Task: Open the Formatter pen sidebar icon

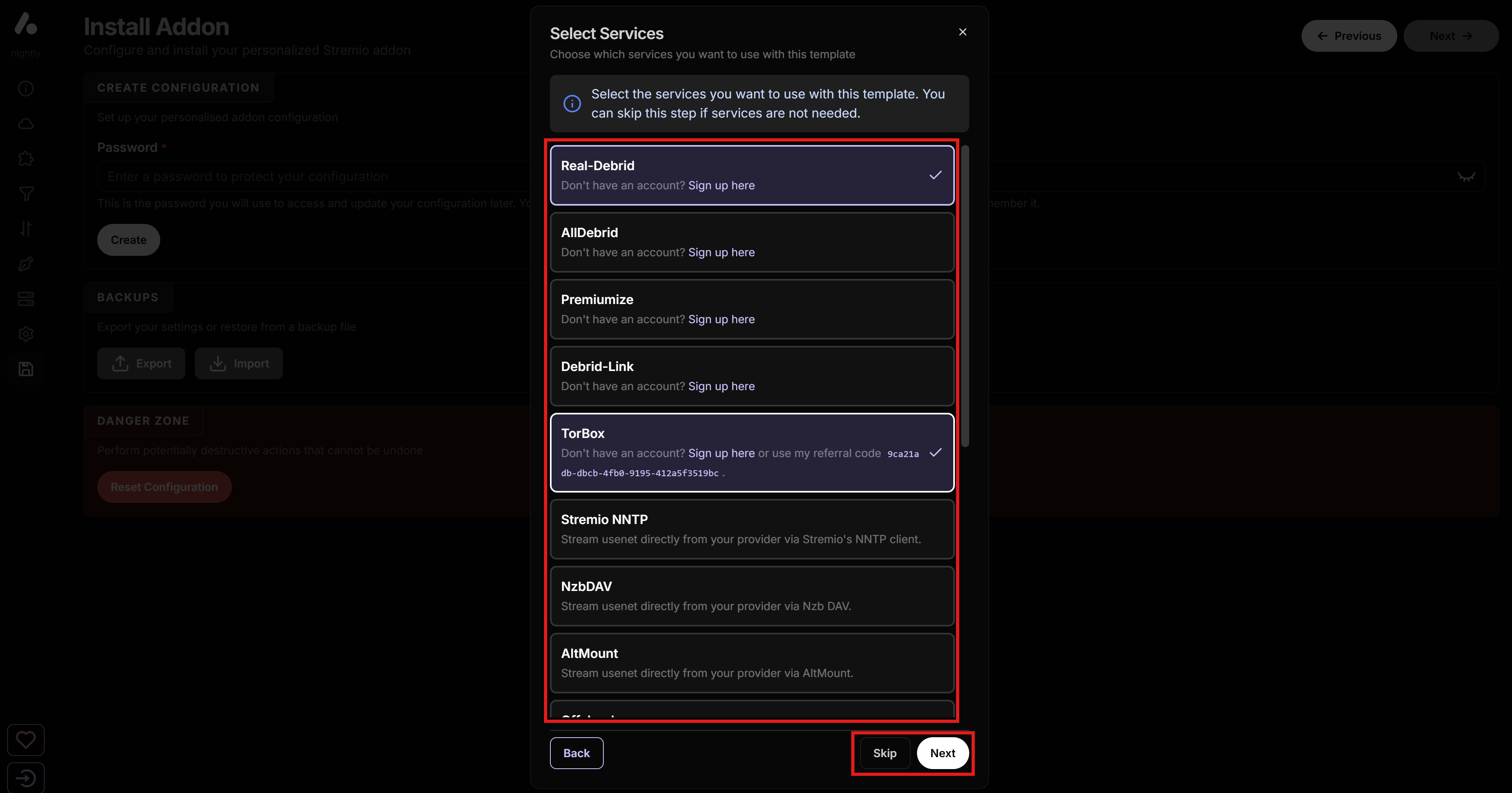Action: pos(26,263)
